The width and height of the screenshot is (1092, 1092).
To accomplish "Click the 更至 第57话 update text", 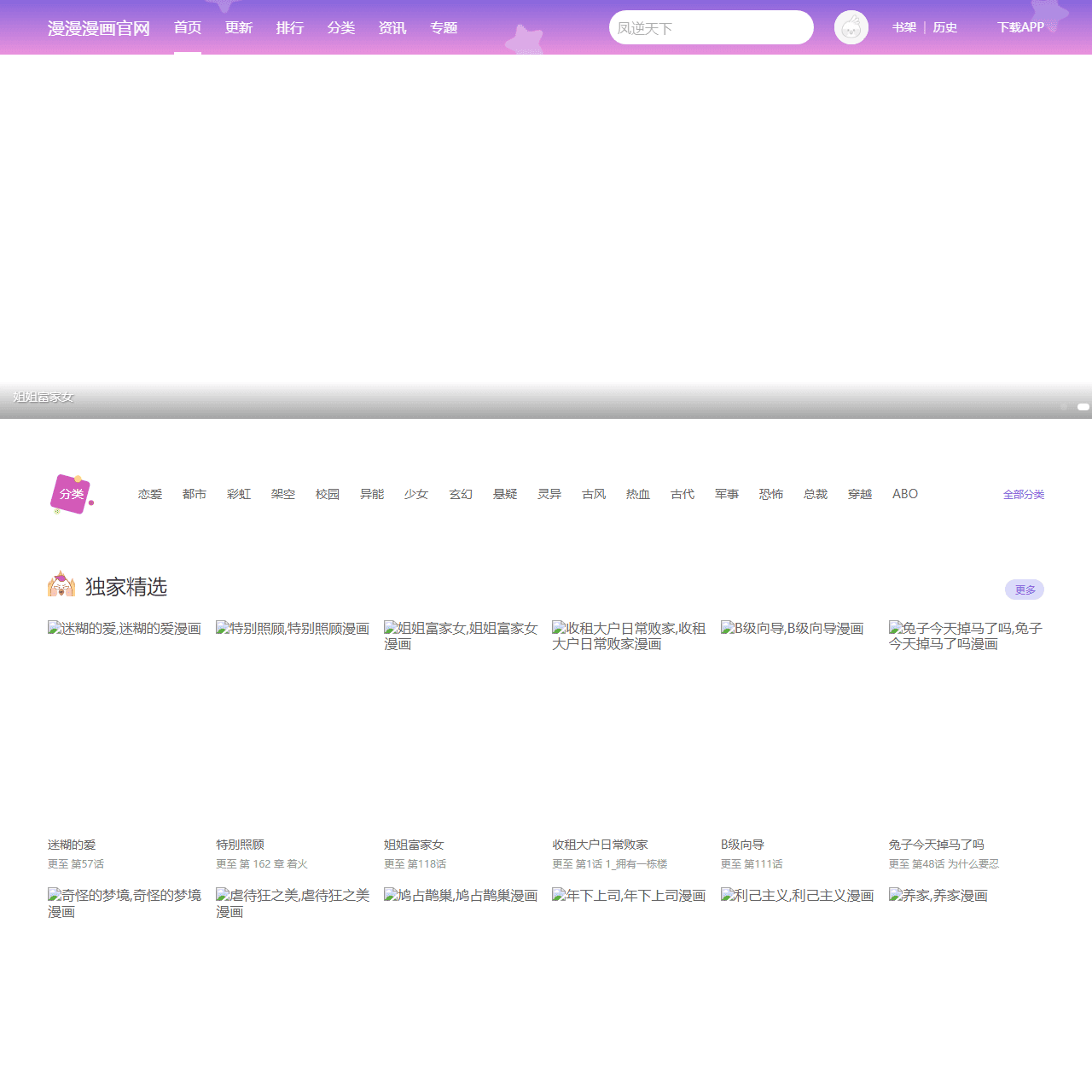I will 76,864.
